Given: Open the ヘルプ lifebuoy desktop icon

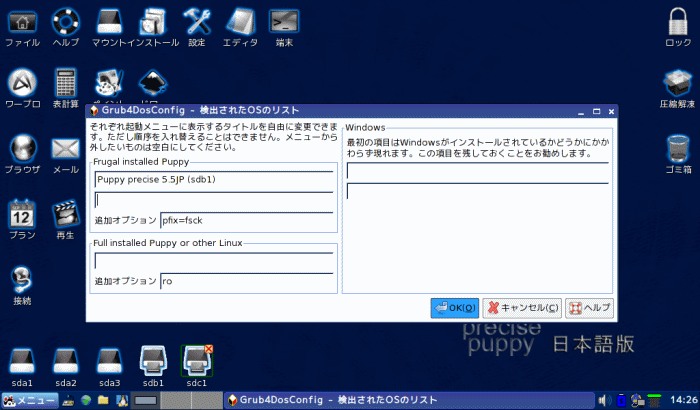Looking at the screenshot, I should click(x=66, y=22).
